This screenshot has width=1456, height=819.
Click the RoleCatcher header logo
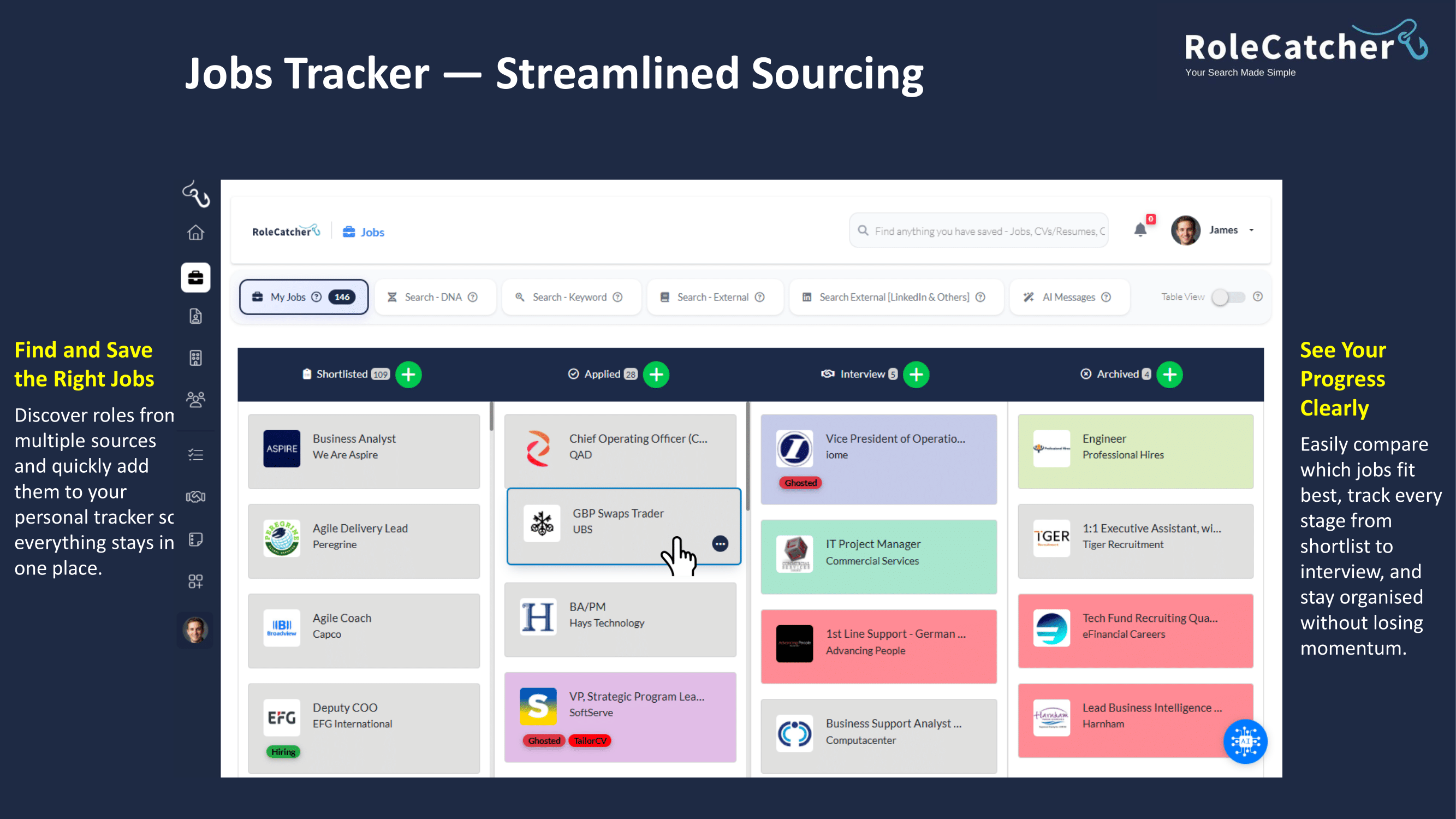(286, 230)
